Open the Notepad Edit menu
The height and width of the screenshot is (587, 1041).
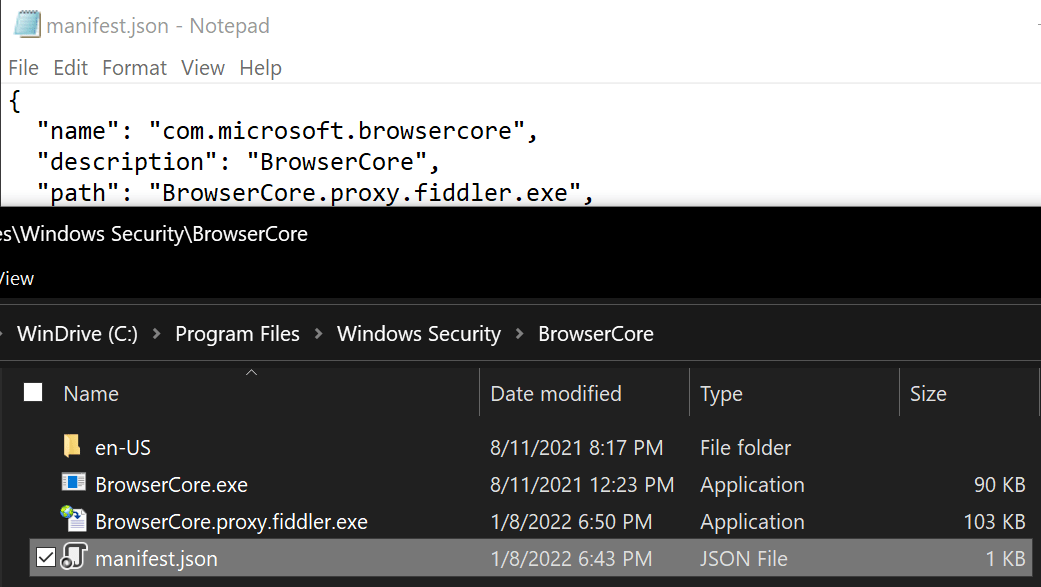(70, 68)
